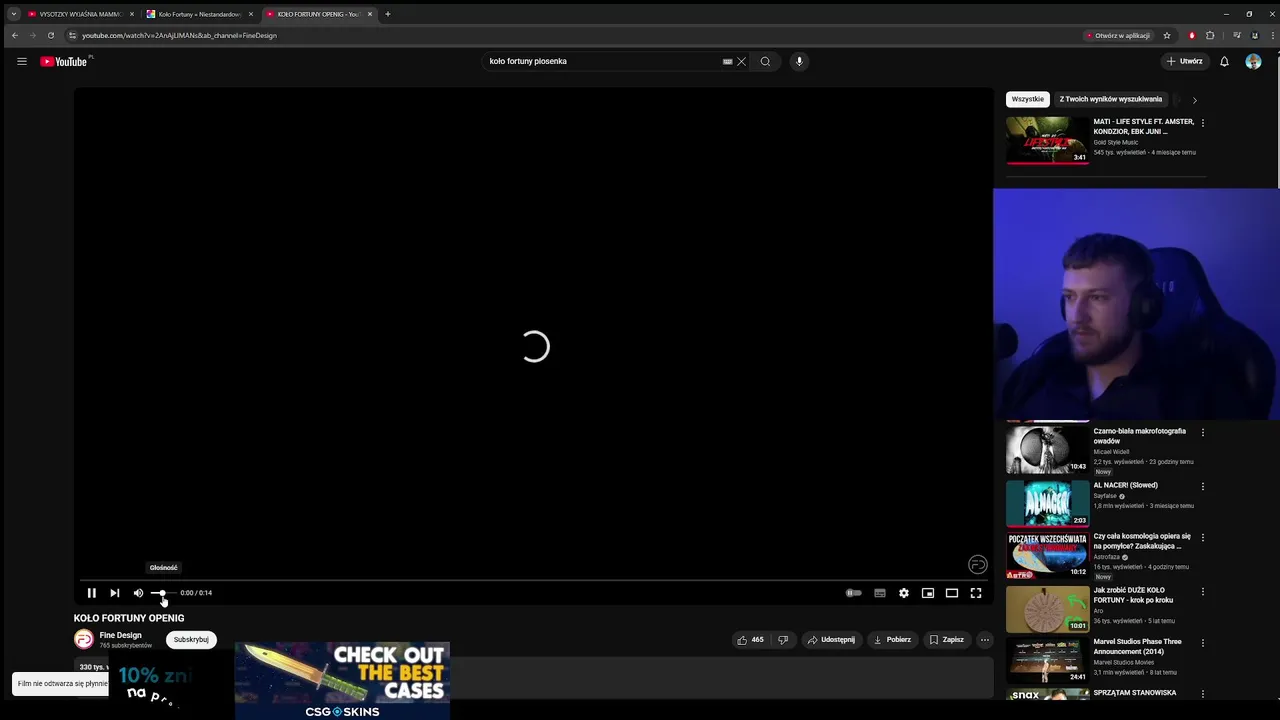Go back in browser history
Screen dimensions: 1280x720
[x=14, y=35]
